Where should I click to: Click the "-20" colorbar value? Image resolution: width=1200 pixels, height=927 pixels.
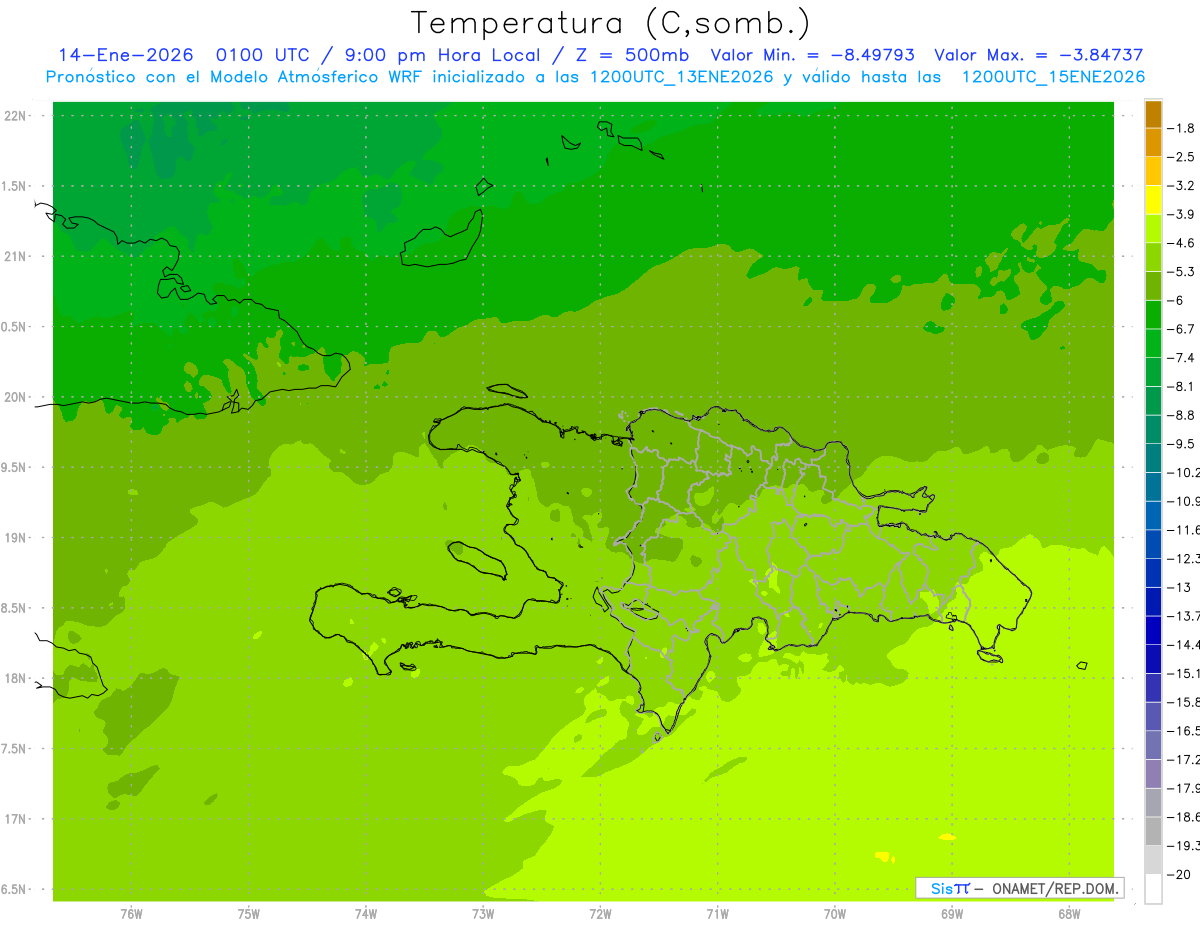pyautogui.click(x=1179, y=874)
